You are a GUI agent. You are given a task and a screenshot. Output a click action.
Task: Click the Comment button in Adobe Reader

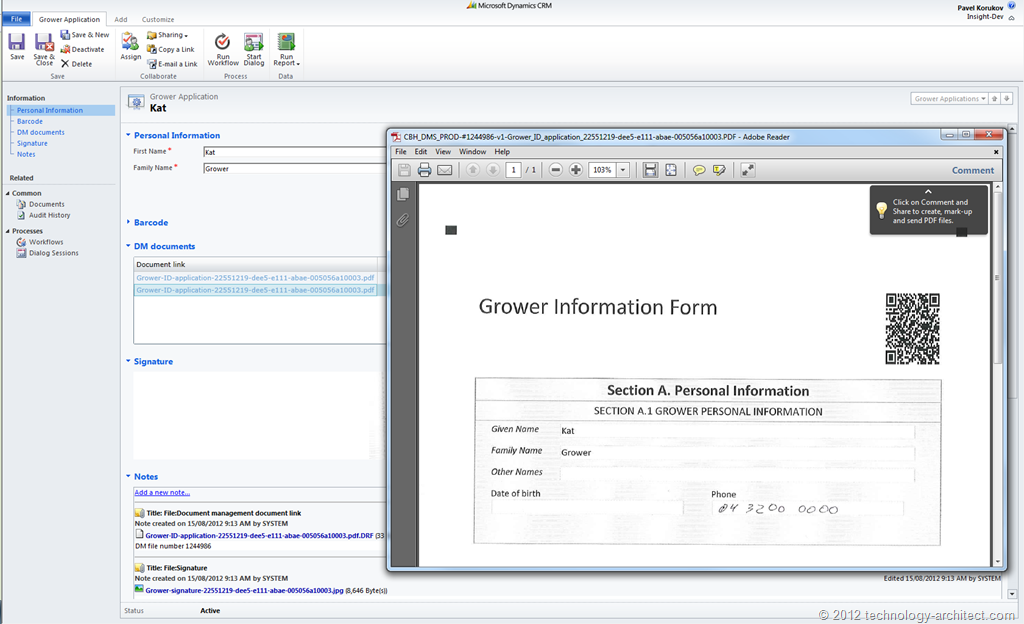[x=971, y=170]
